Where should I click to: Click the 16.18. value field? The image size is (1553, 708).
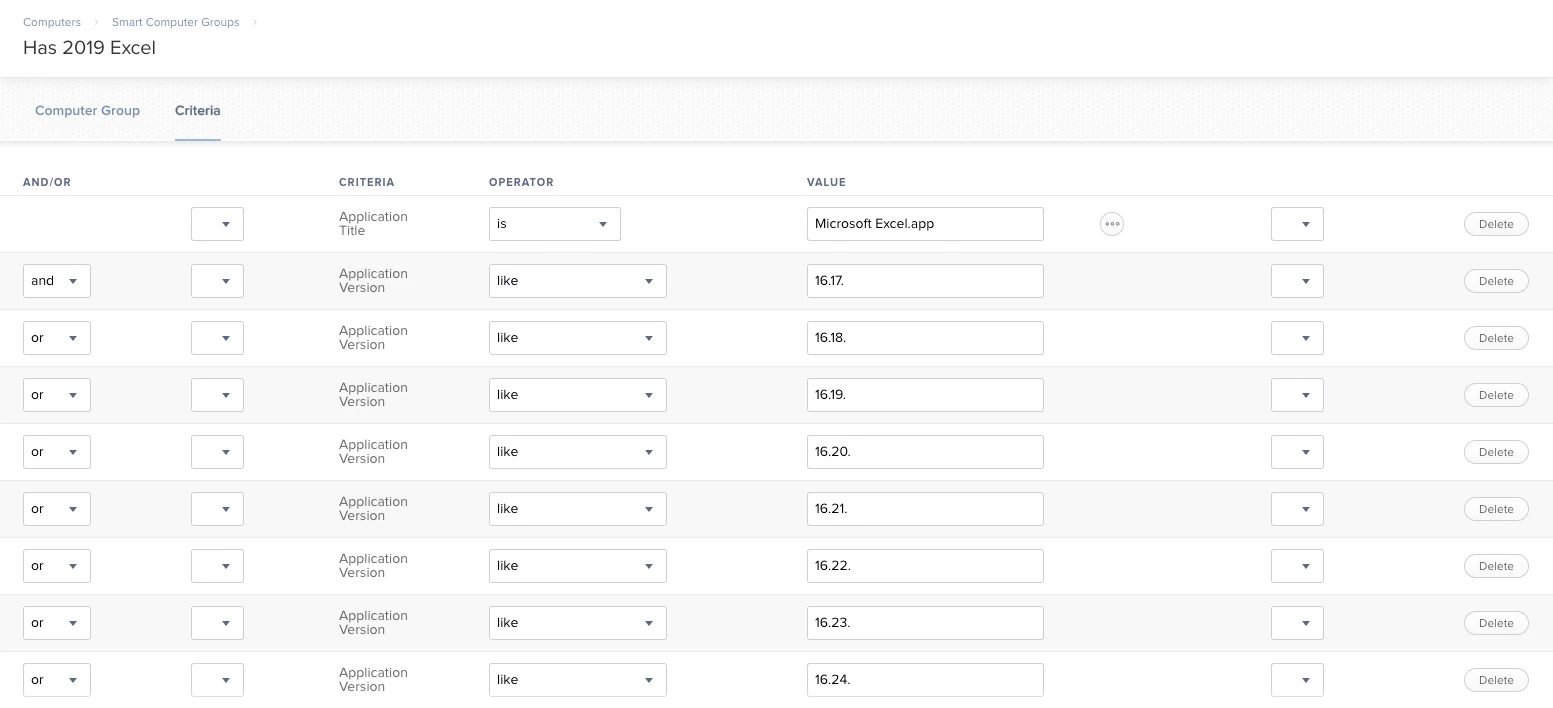[925, 338]
